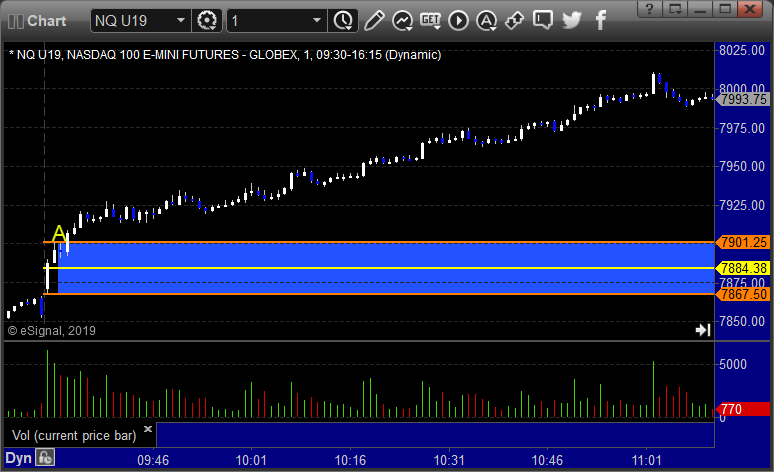Click the 7850.00 price axis label
The width and height of the screenshot is (774, 472).
coord(742,321)
